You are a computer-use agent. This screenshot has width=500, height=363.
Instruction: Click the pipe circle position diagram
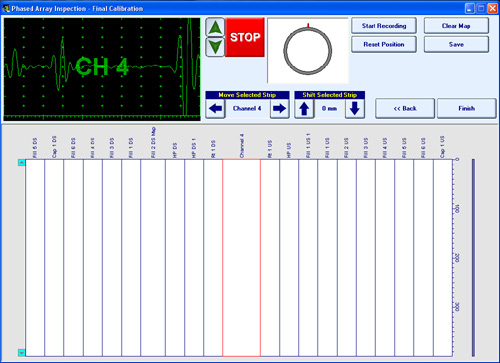308,51
